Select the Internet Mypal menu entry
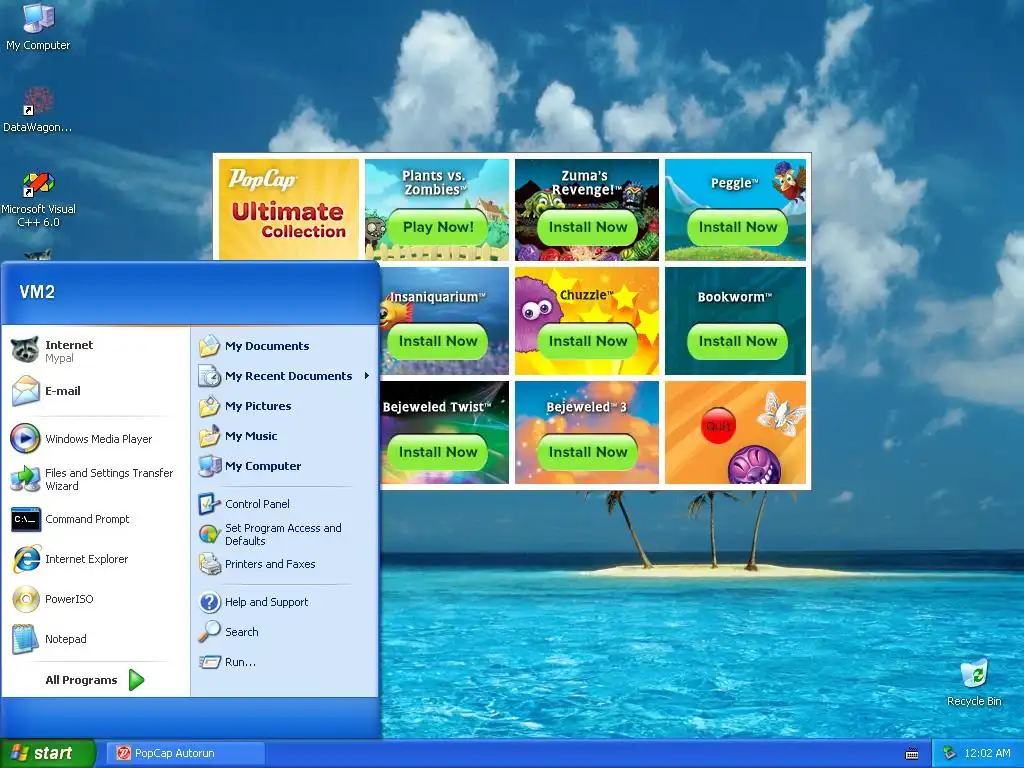 pos(95,351)
